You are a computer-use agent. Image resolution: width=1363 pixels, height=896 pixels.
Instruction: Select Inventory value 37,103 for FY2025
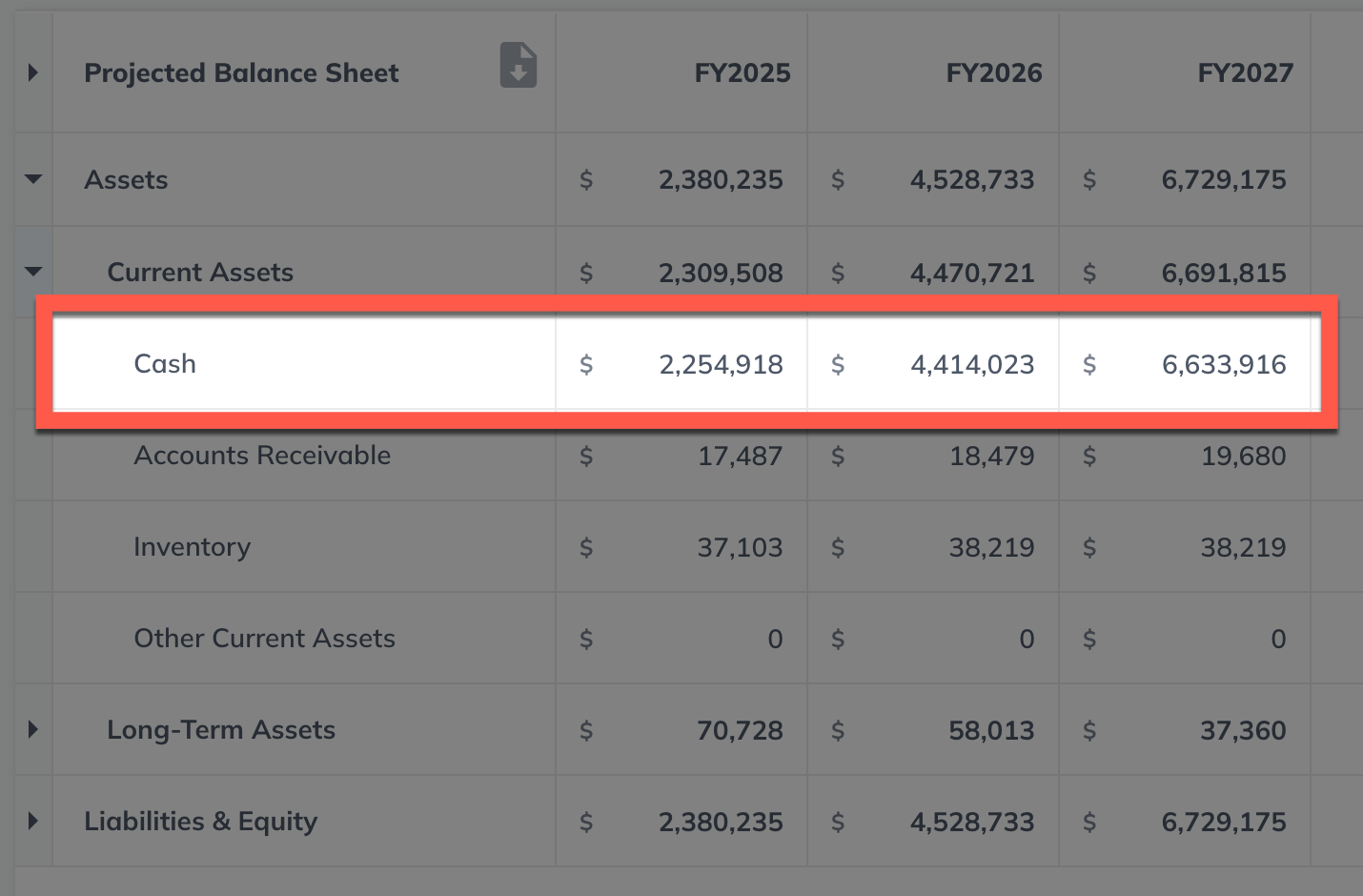pos(740,548)
